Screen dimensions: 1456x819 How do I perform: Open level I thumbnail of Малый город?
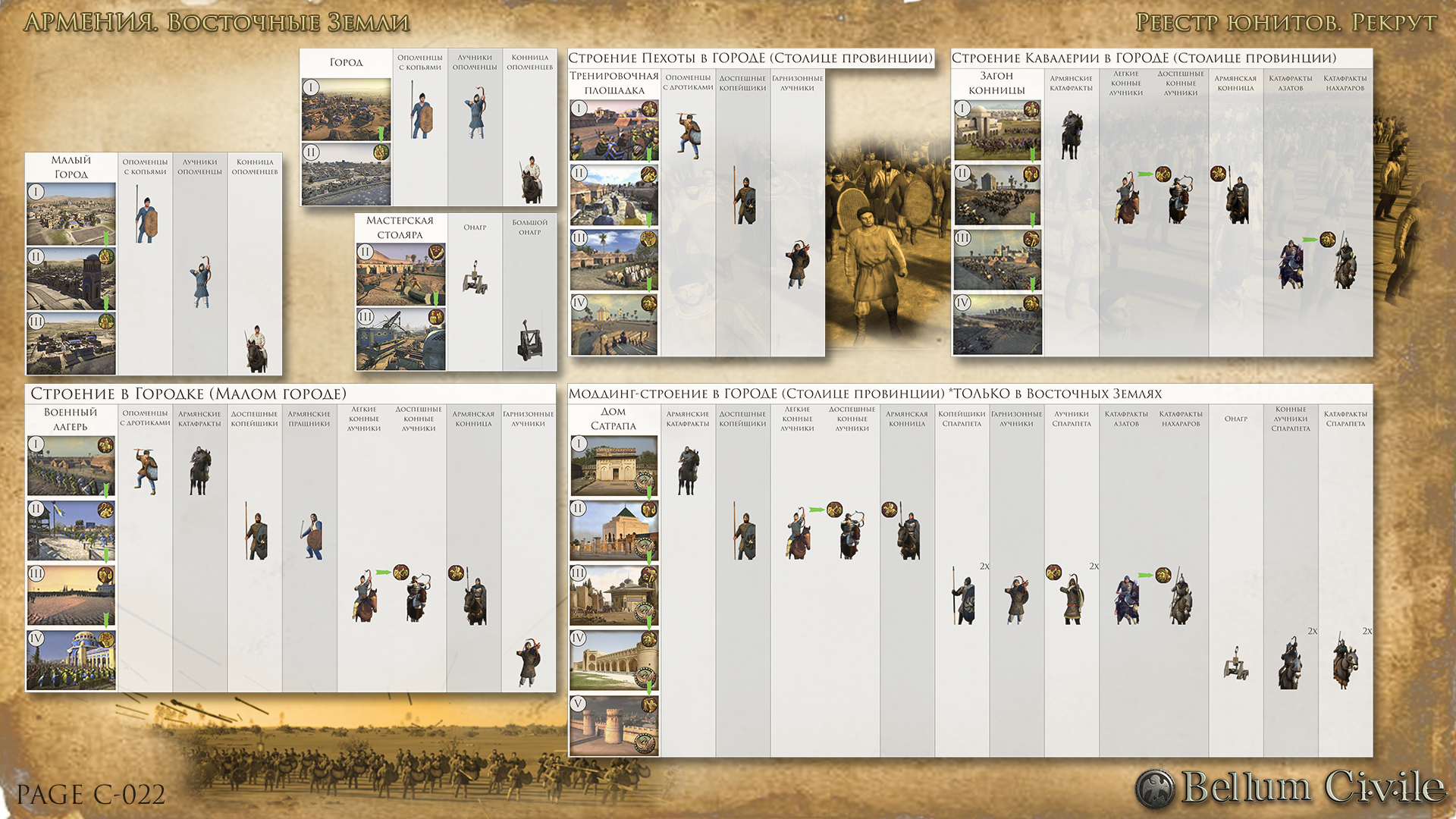click(71, 214)
